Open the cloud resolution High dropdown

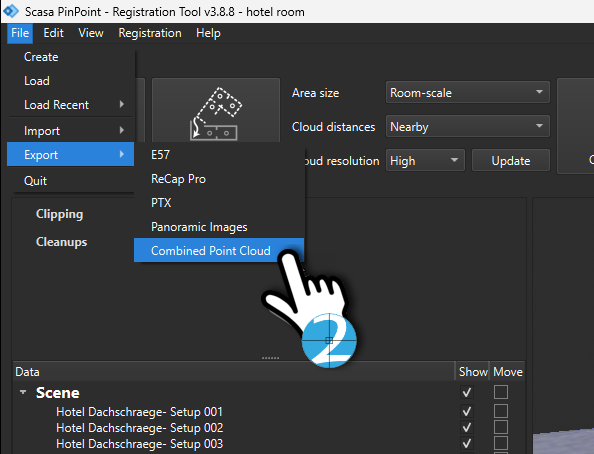(x=425, y=161)
